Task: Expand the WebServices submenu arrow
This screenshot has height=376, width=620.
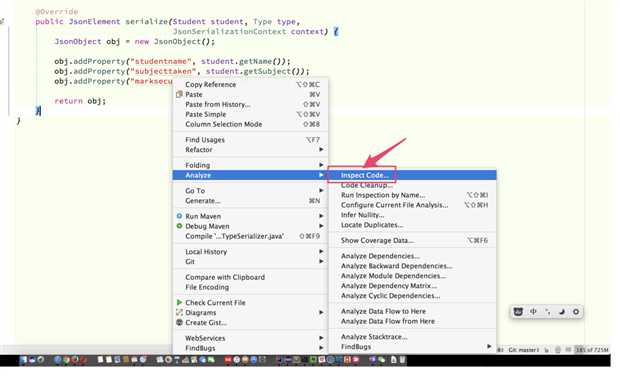Action: click(x=321, y=338)
